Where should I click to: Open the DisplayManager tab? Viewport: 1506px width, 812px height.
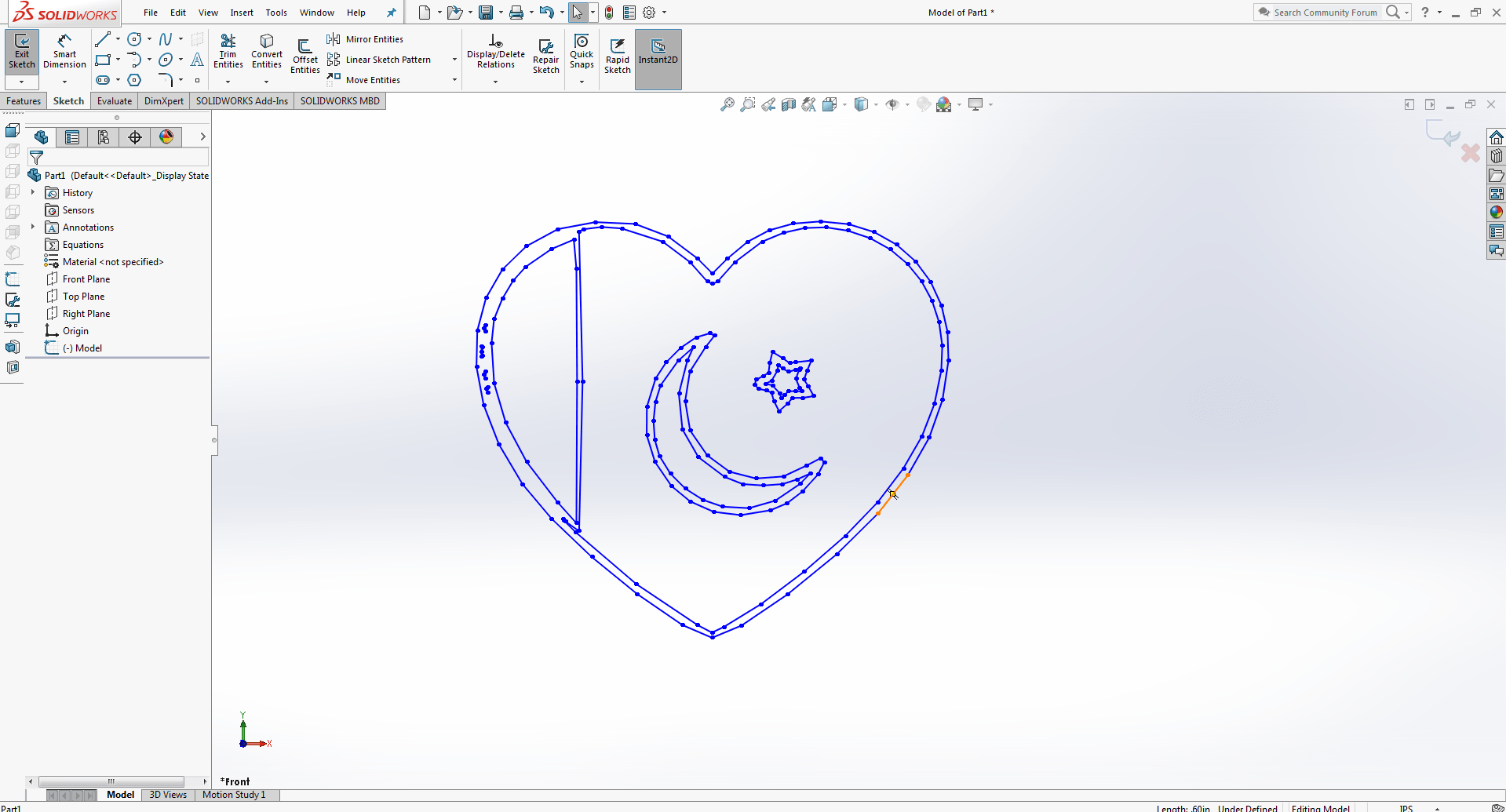tap(166, 137)
